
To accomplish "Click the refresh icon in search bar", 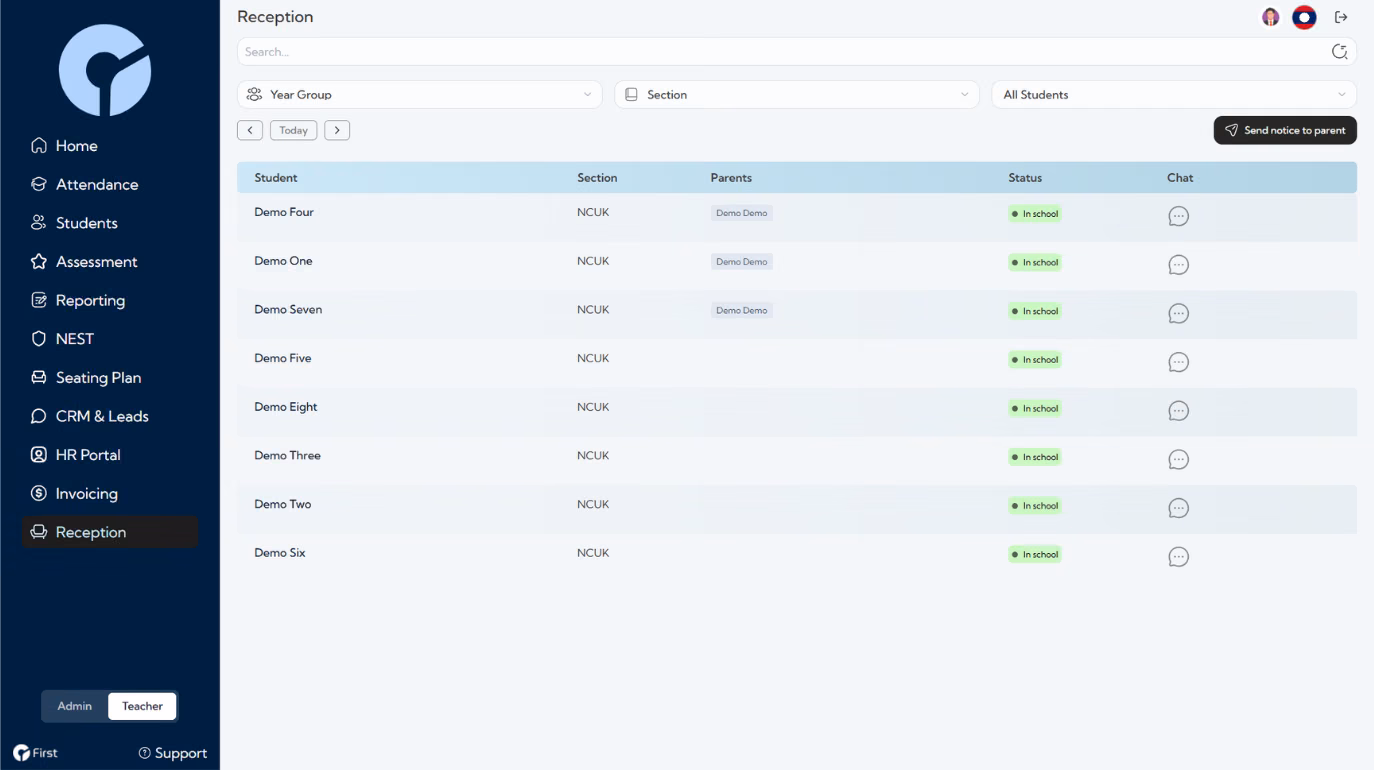I will click(x=1340, y=52).
